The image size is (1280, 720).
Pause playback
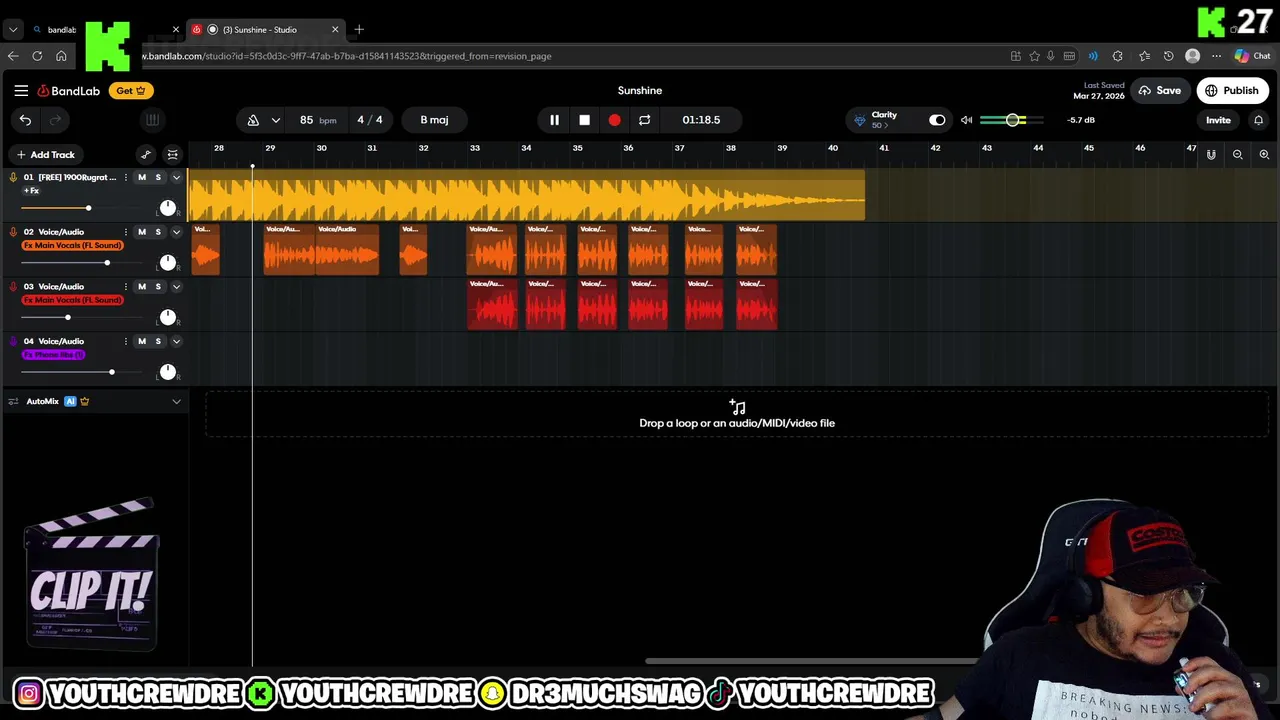[554, 120]
